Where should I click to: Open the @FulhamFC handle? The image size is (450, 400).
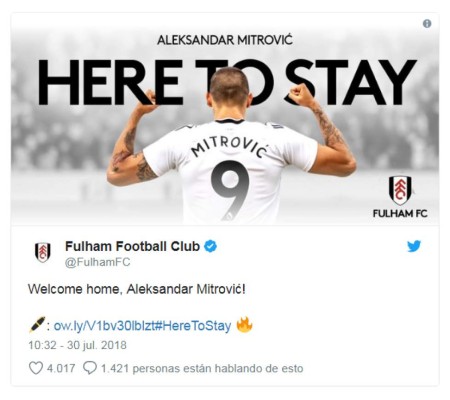pyautogui.click(x=97, y=262)
